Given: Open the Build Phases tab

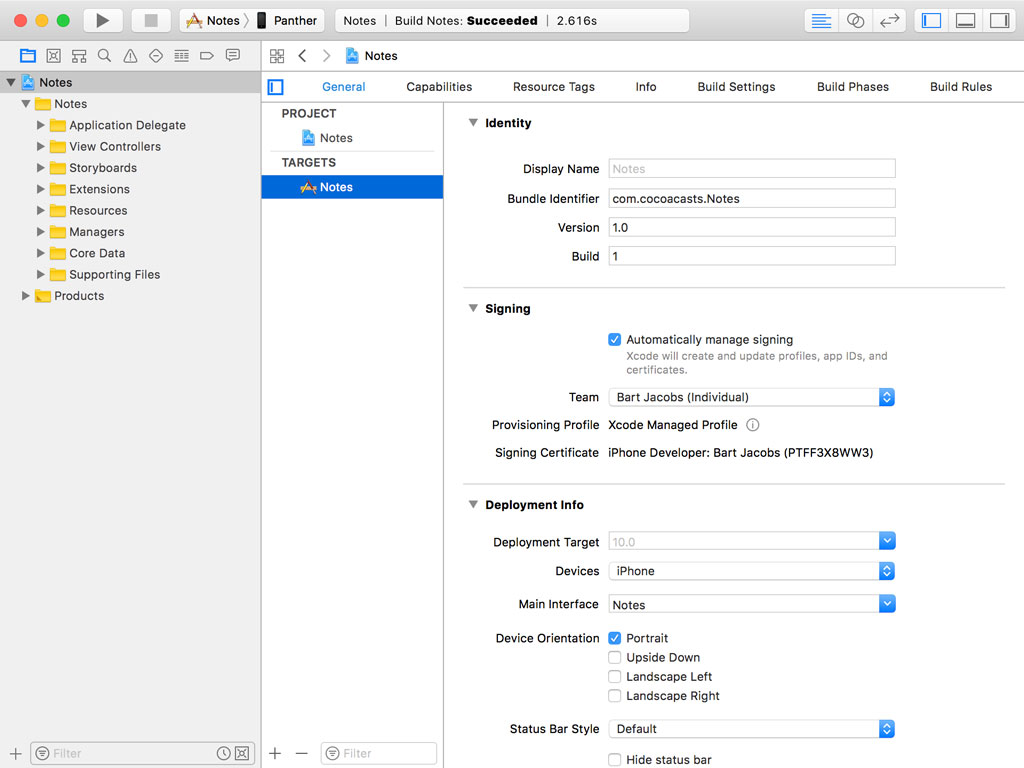Looking at the screenshot, I should [x=853, y=87].
